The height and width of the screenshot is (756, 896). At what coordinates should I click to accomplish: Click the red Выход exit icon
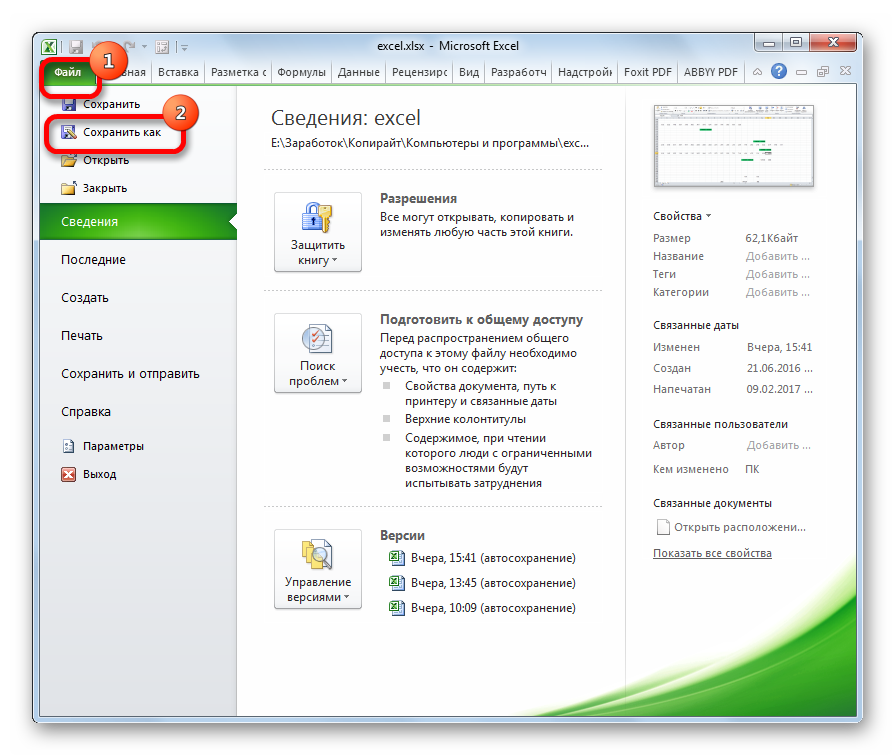[x=68, y=474]
